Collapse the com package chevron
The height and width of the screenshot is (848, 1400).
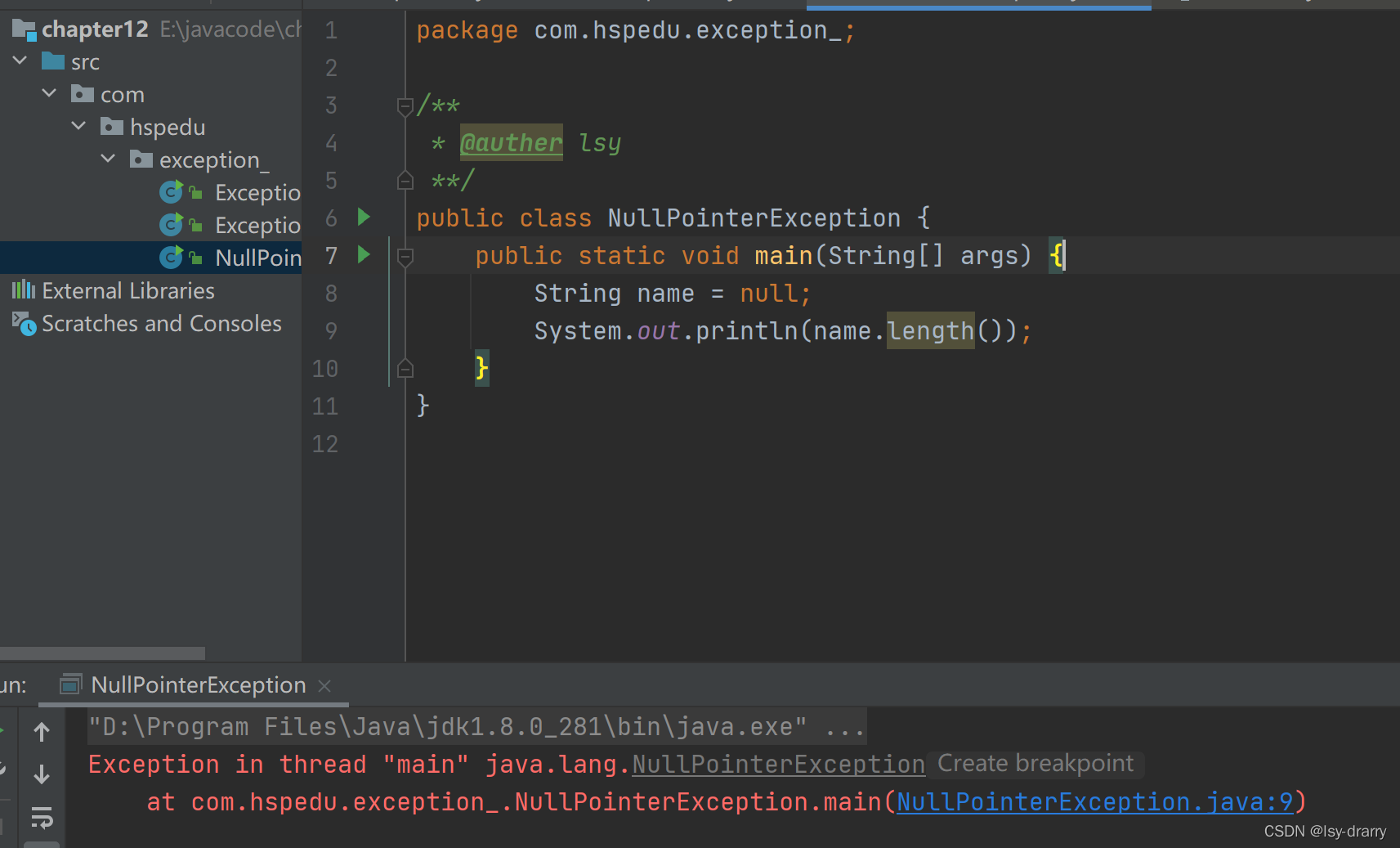pos(49,94)
